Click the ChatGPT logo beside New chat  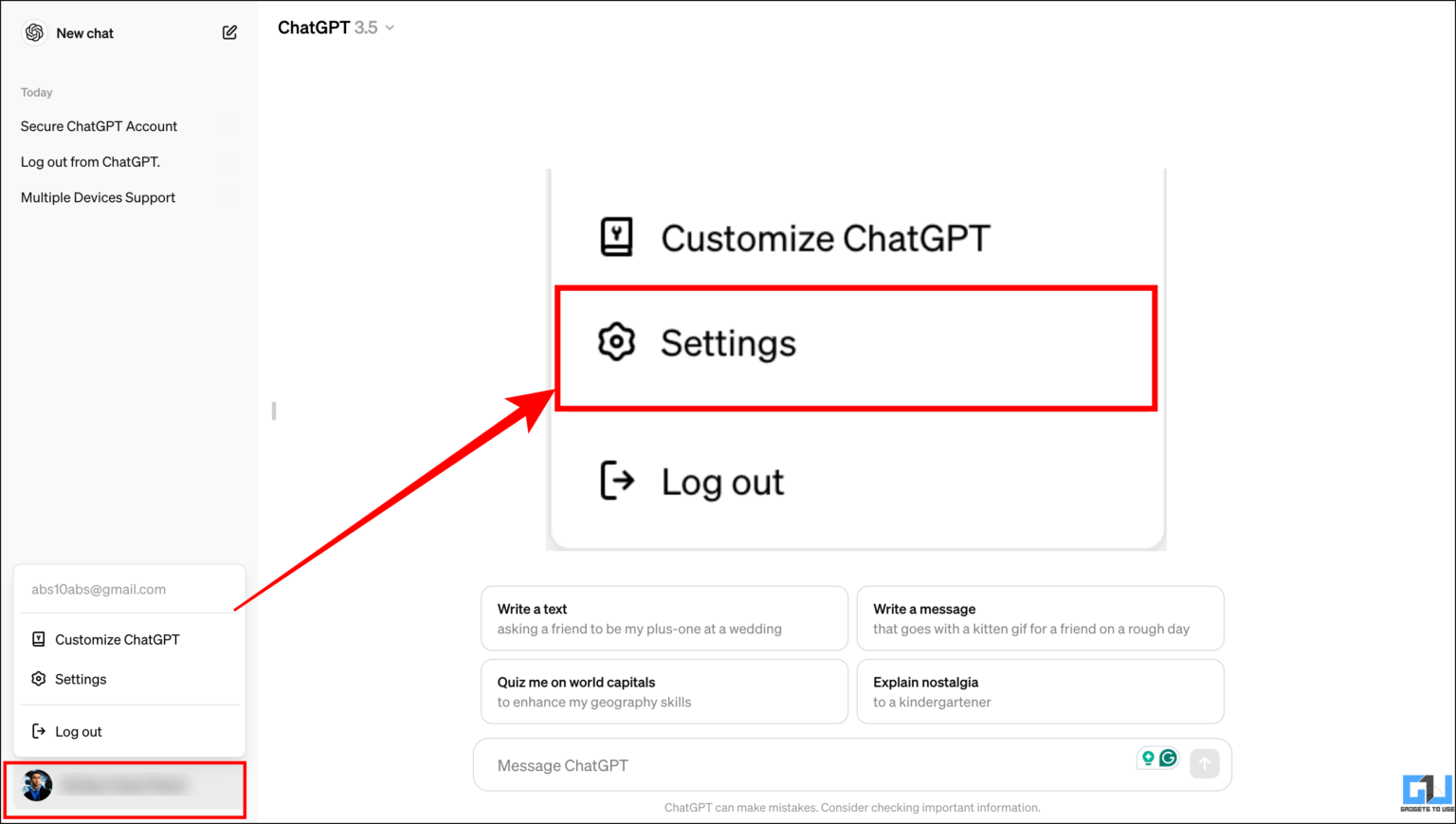(x=35, y=32)
